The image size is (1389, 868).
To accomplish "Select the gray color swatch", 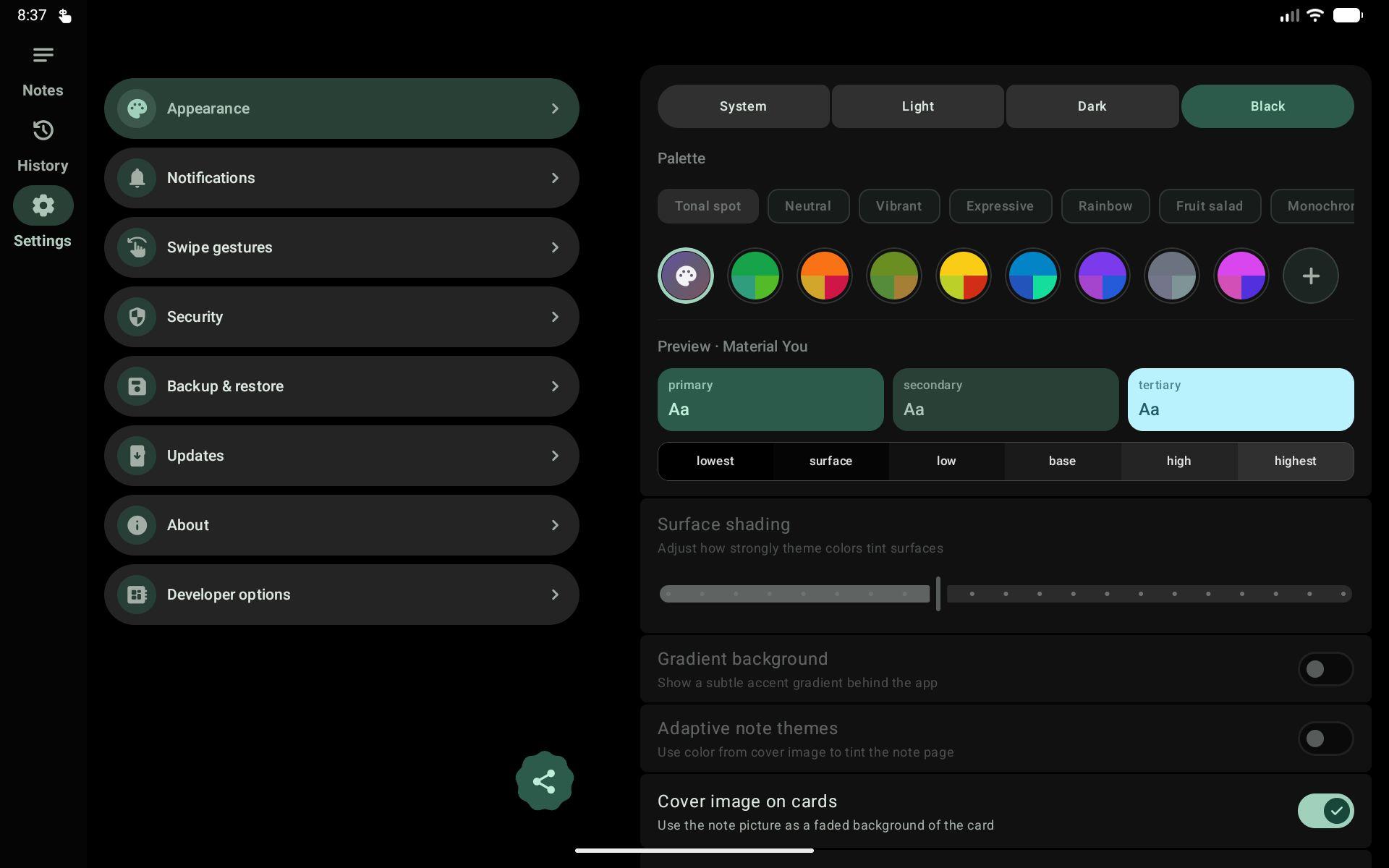I will coord(1171,276).
